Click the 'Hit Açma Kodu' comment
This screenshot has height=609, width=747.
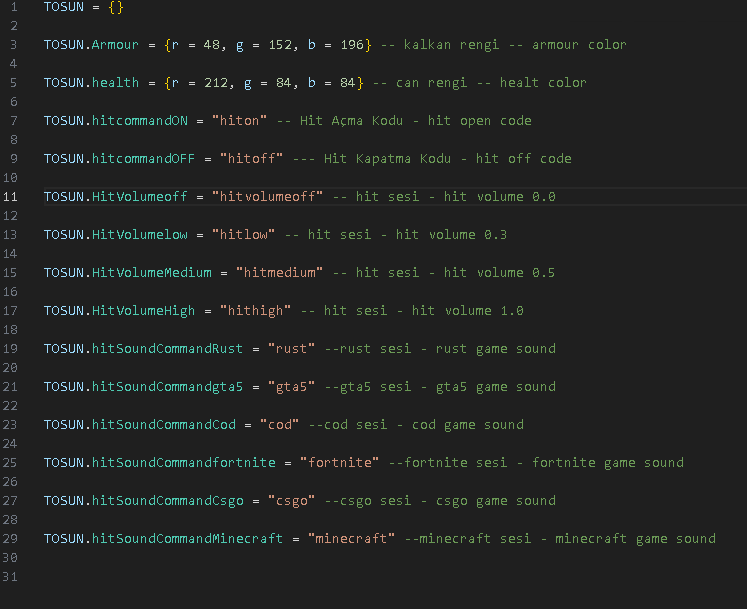351,121
